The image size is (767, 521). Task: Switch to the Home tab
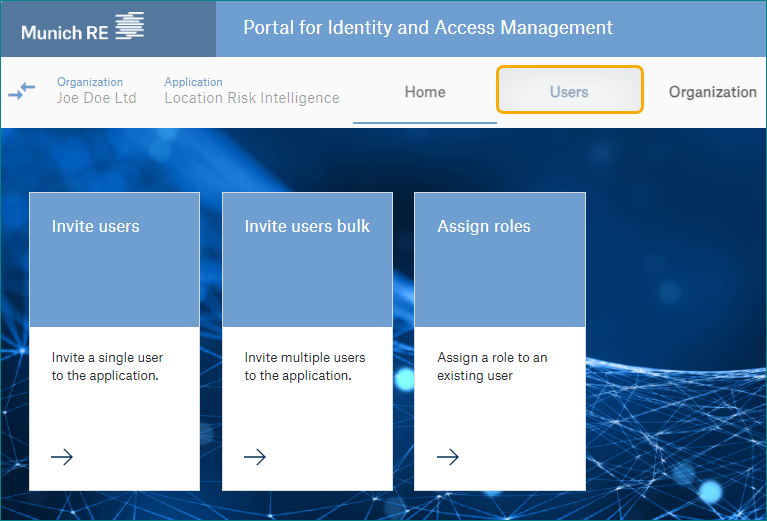point(425,92)
